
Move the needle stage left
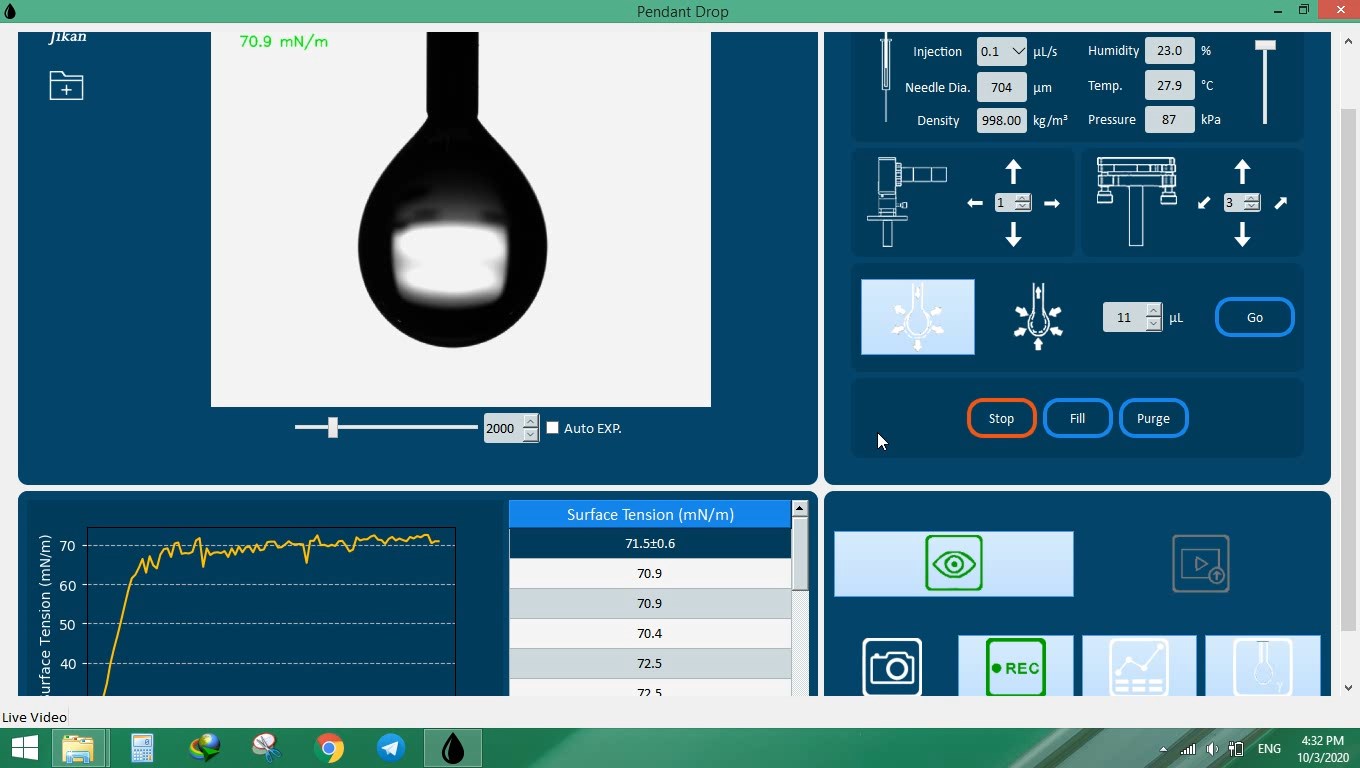tap(975, 203)
